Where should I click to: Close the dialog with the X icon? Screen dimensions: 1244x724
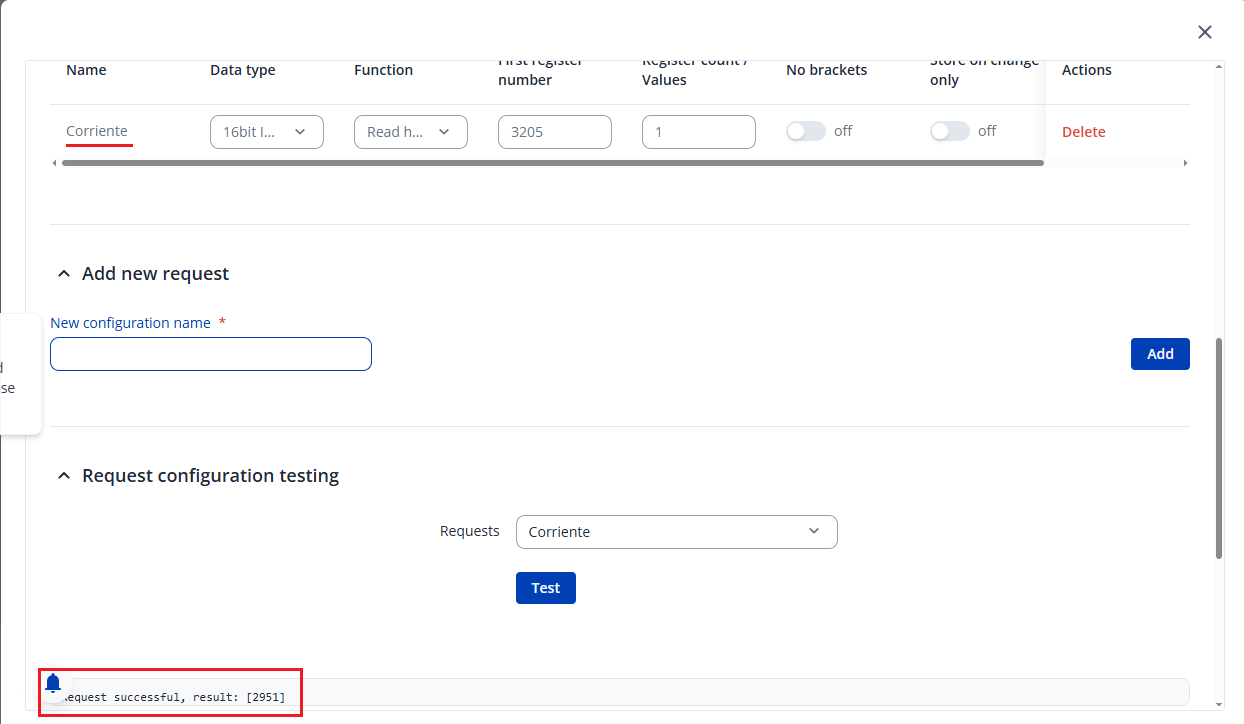1204,32
